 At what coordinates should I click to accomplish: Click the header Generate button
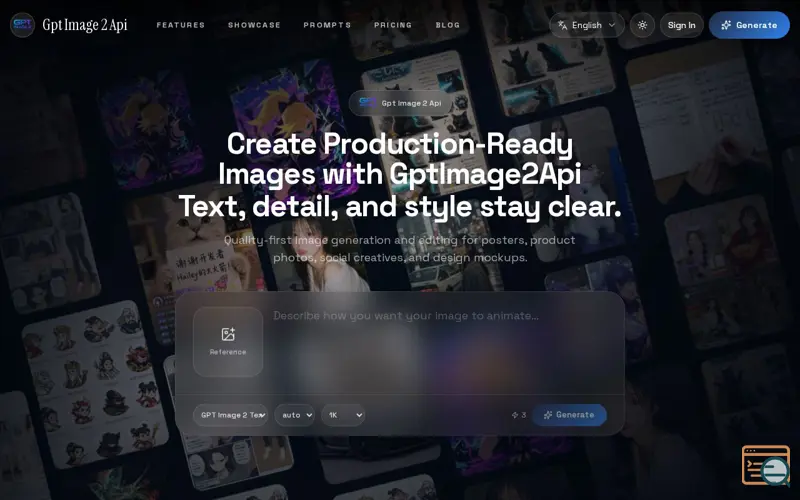[749, 25]
